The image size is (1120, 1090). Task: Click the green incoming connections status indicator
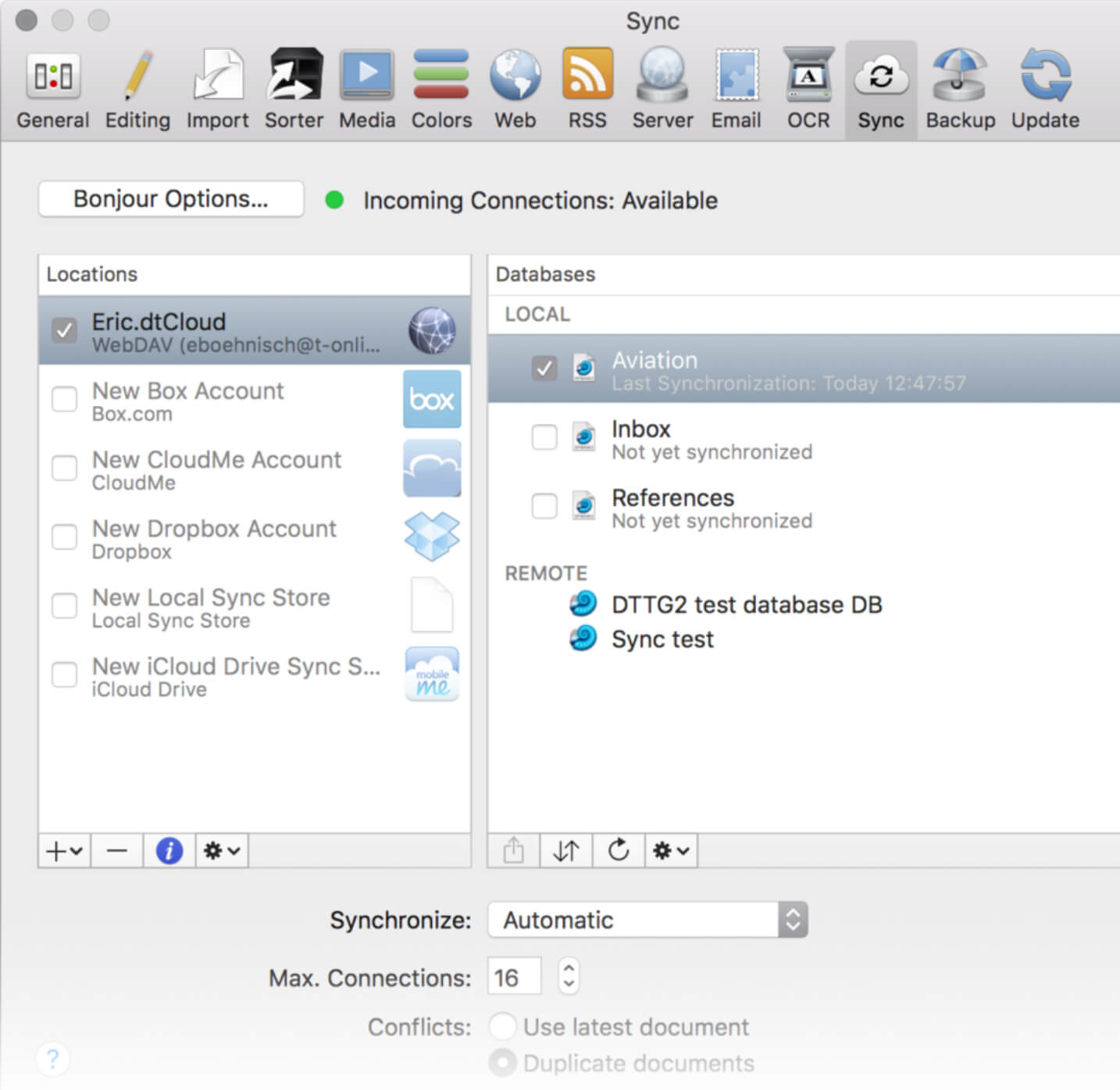coord(334,201)
